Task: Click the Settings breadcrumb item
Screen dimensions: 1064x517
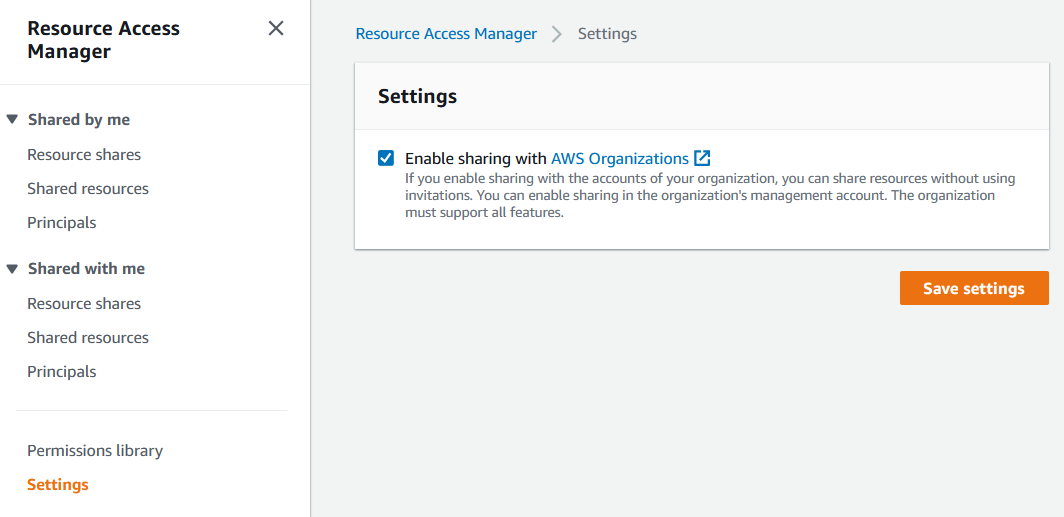Action: pyautogui.click(x=607, y=34)
